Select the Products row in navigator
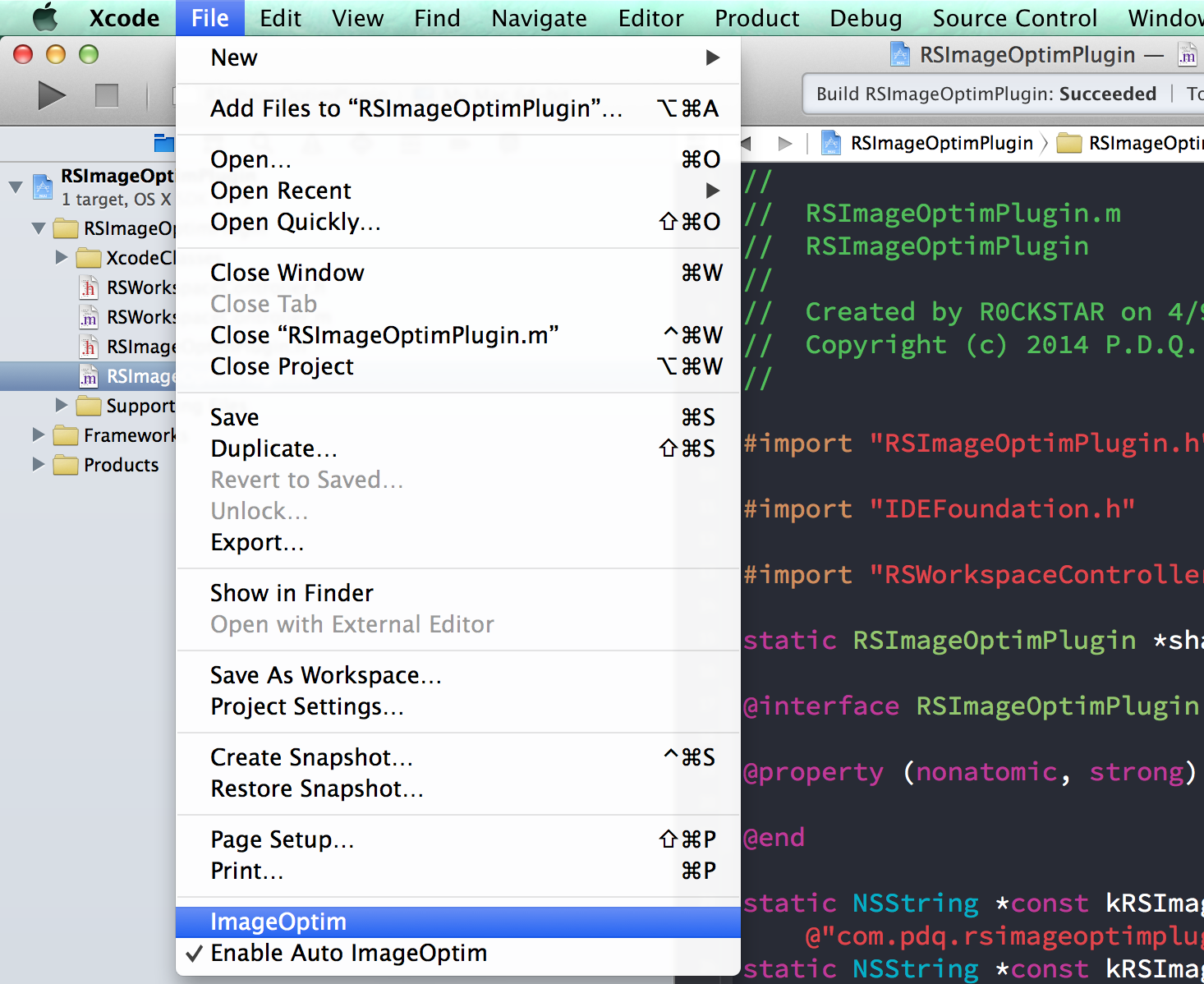This screenshot has height=984, width=1204. [88, 465]
